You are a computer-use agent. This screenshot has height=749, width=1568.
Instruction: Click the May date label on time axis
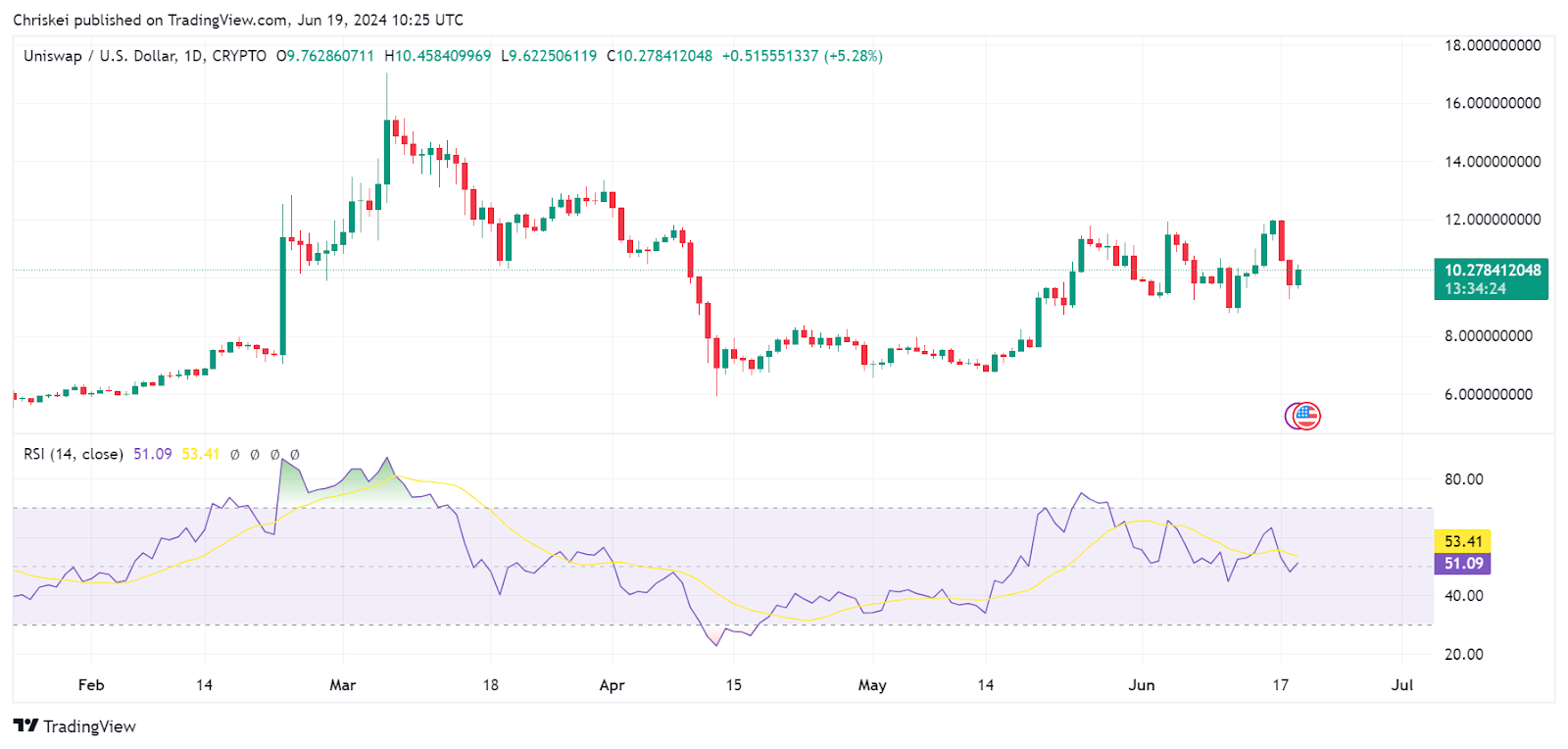tap(872, 685)
